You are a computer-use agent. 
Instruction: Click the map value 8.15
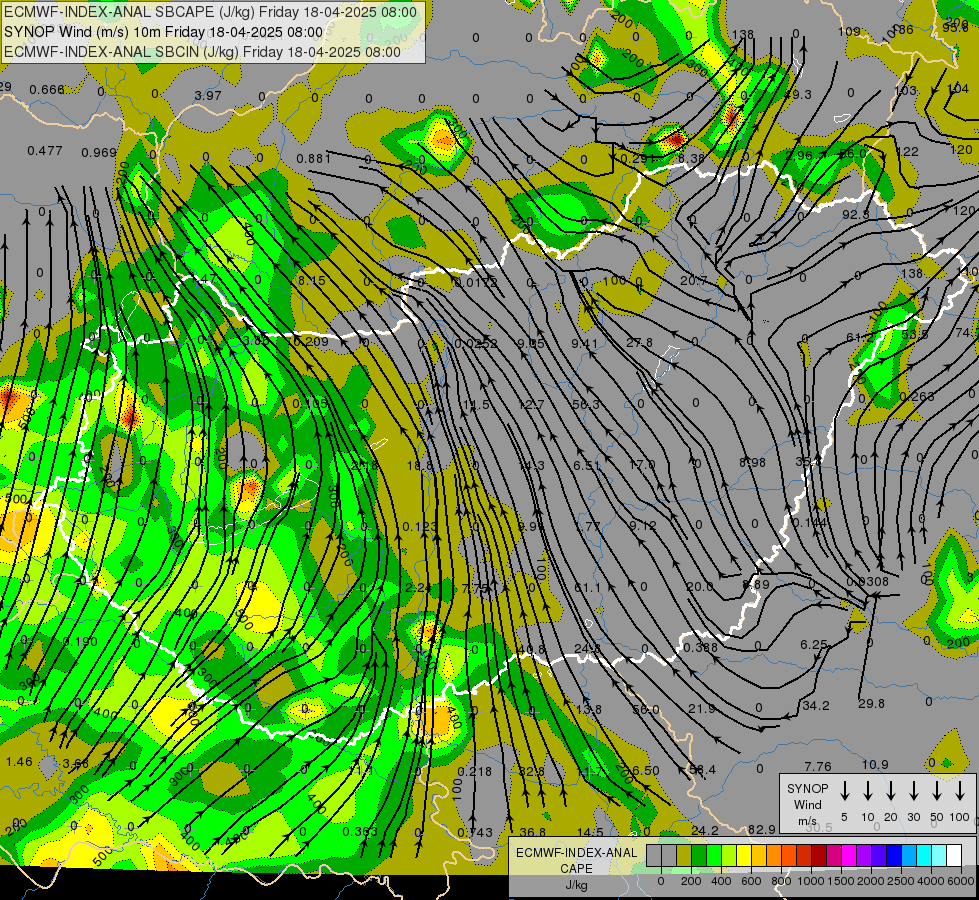312,280
